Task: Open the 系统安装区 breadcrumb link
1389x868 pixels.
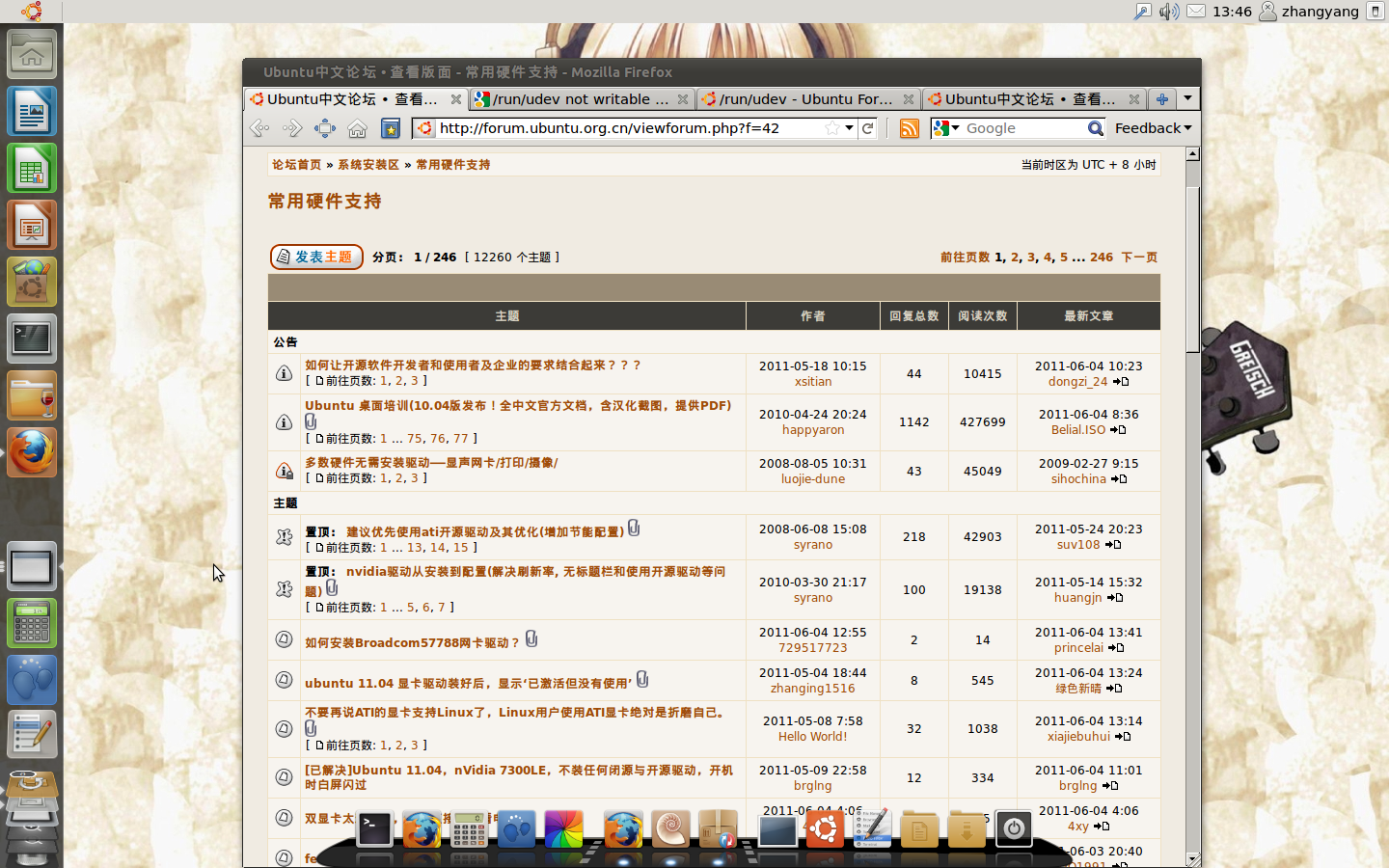Action: (x=368, y=165)
